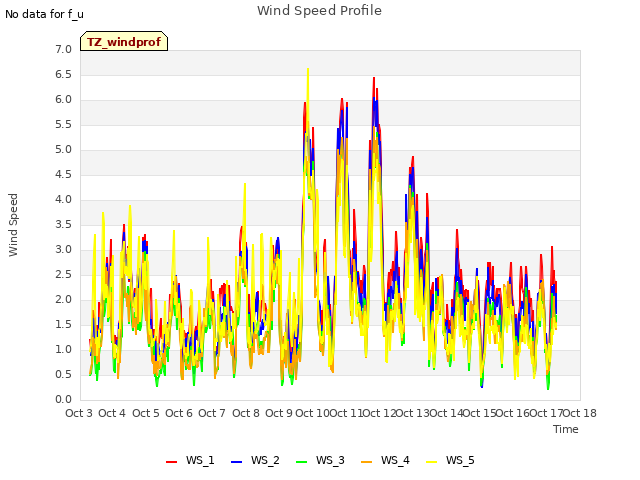Click the Oct 5 x-axis tick label
640x480 pixels.
coord(146,413)
